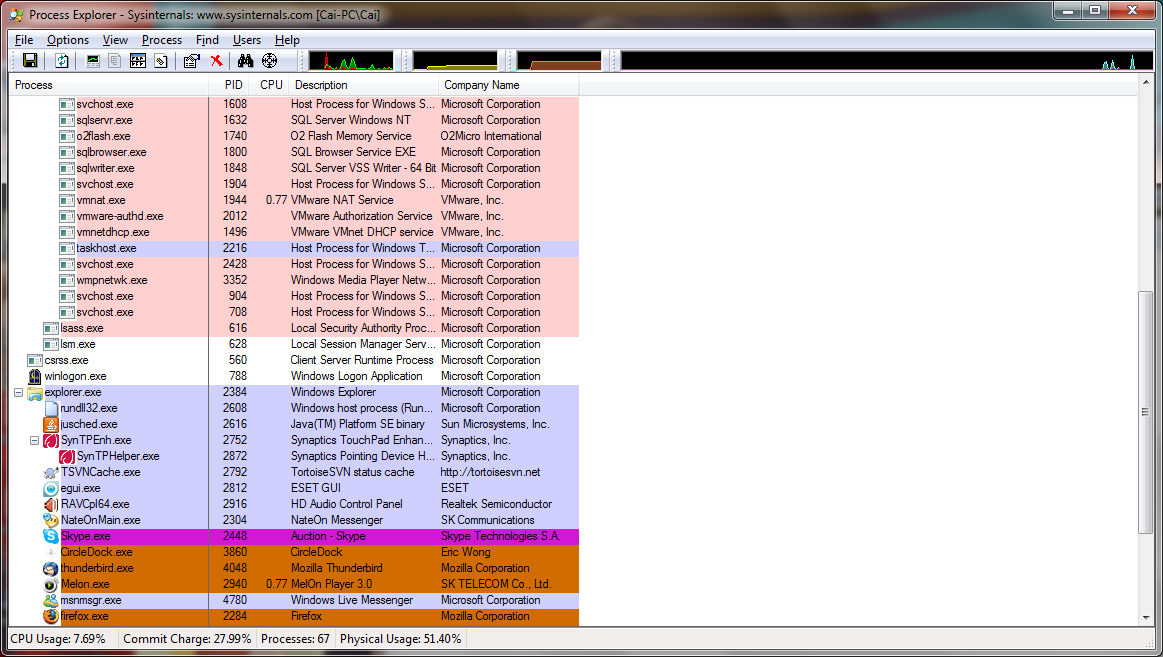
Task: Collapse the SynTPEnh.exe tree node
Action: 35,440
